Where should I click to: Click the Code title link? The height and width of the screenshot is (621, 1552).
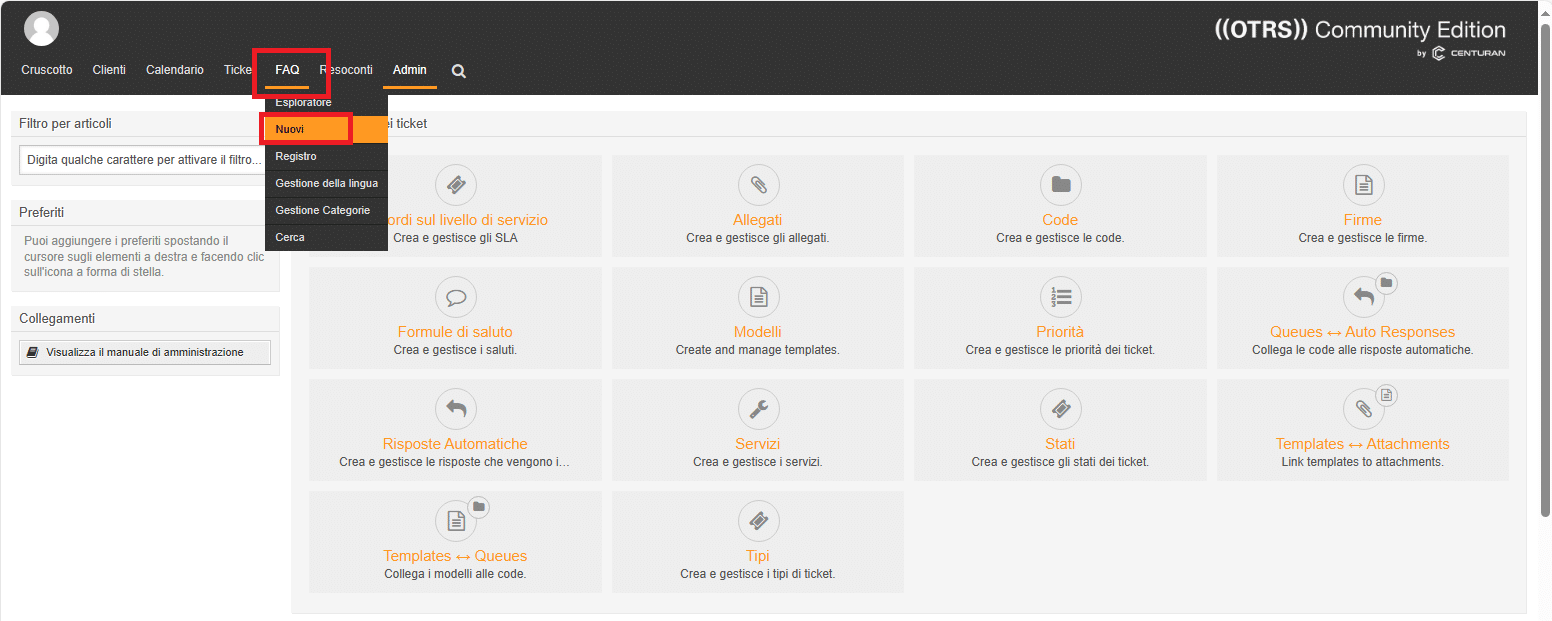point(1060,220)
